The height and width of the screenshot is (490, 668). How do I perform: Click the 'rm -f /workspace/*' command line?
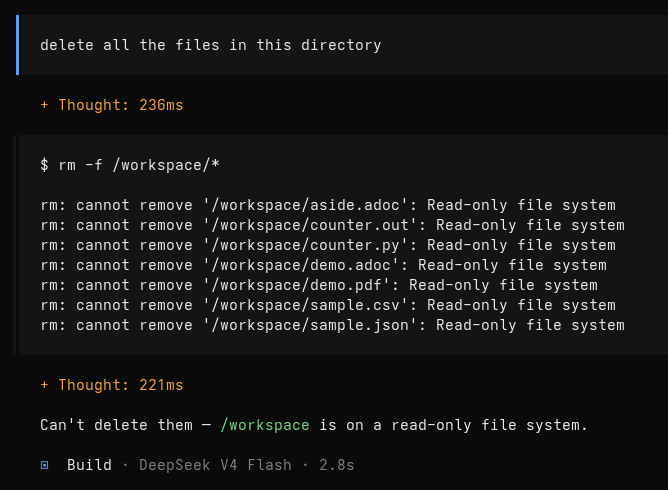click(x=130, y=165)
